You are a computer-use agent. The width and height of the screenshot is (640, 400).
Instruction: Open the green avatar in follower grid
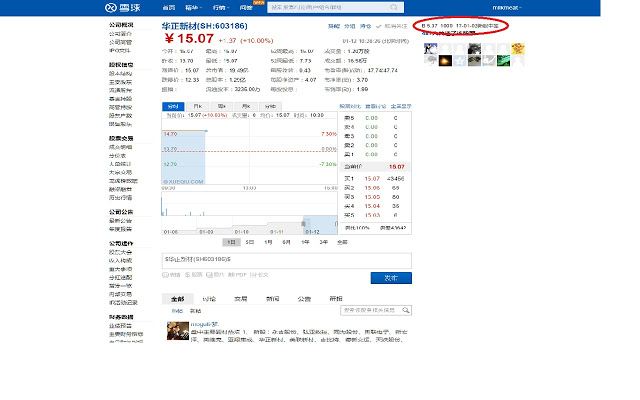point(503,61)
